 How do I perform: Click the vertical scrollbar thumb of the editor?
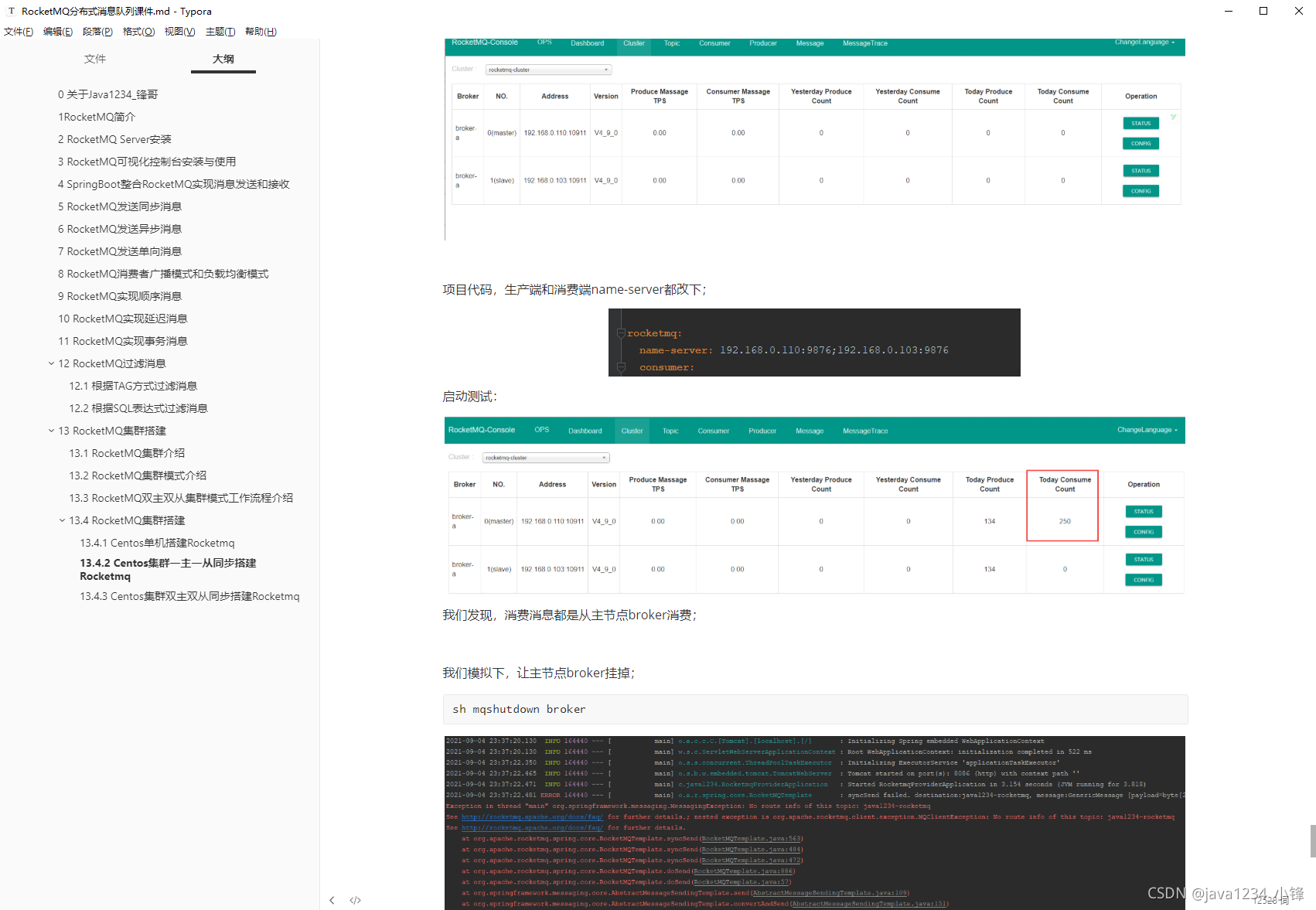coord(1312,840)
